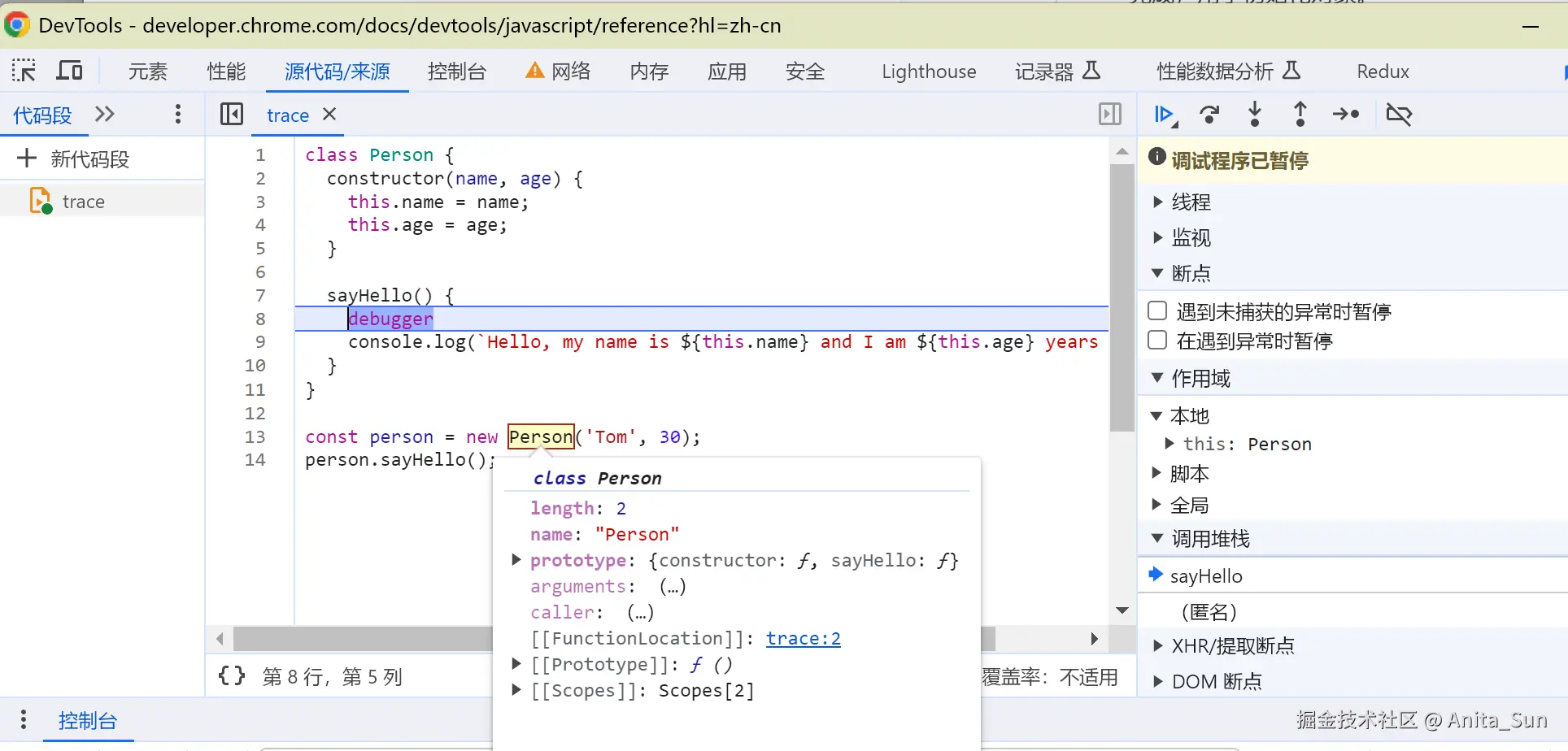Open the trace snippet file icon
This screenshot has height=751, width=1568.
tap(41, 201)
